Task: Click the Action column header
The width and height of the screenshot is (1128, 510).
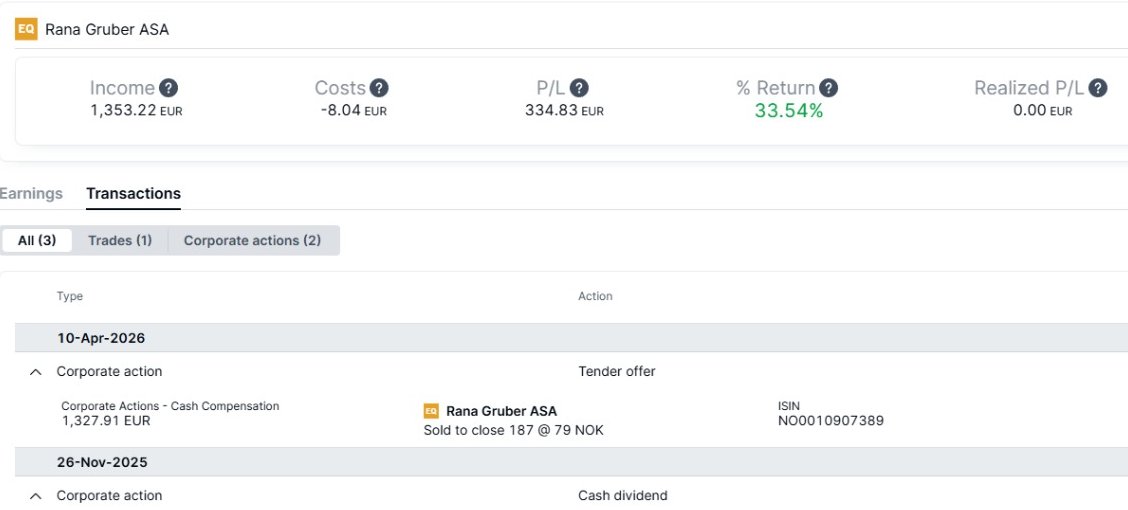Action: (596, 296)
